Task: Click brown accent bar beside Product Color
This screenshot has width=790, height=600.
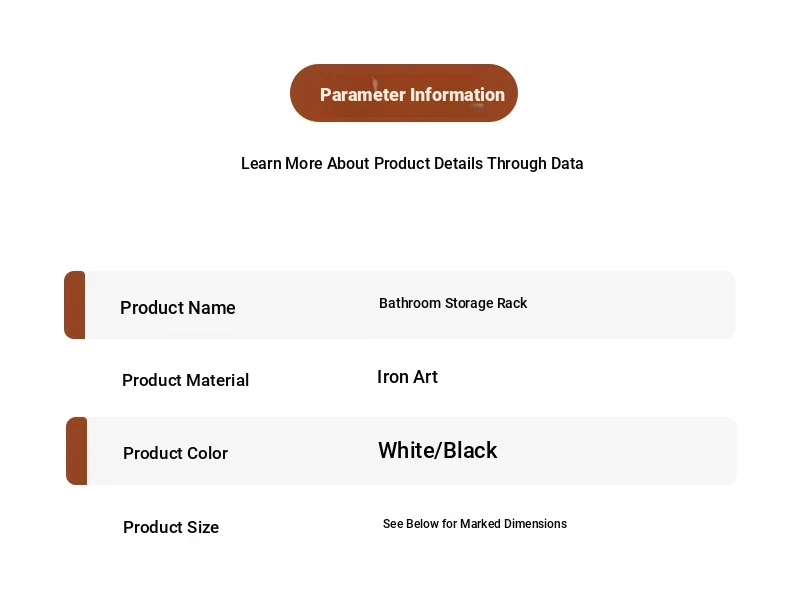Action: coord(77,451)
